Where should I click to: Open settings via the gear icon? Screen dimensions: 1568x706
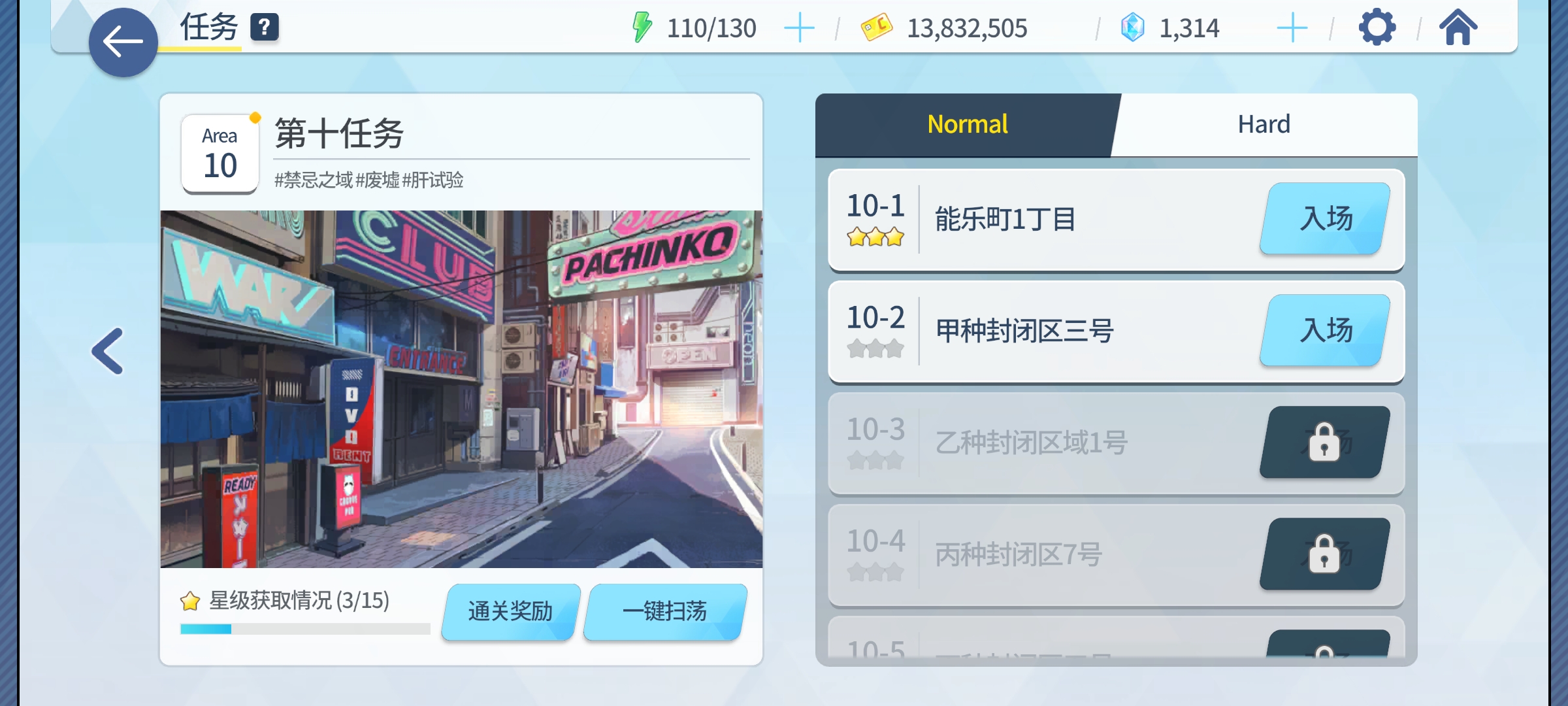click(x=1377, y=27)
